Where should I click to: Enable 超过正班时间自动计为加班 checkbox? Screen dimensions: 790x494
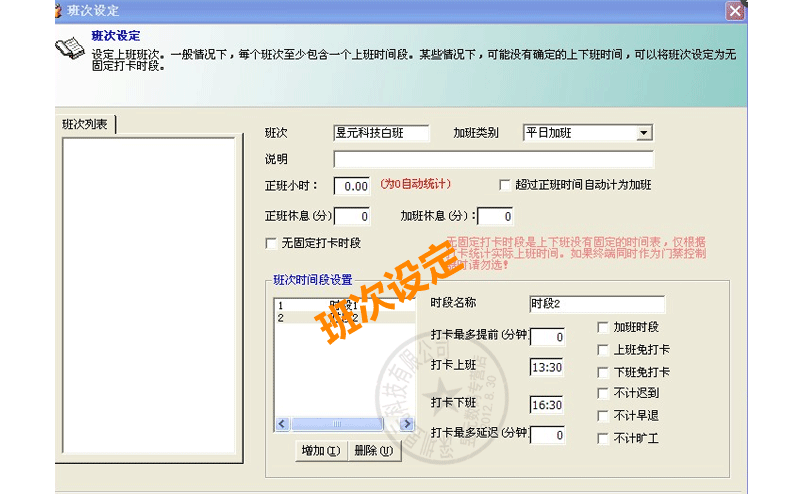click(504, 185)
